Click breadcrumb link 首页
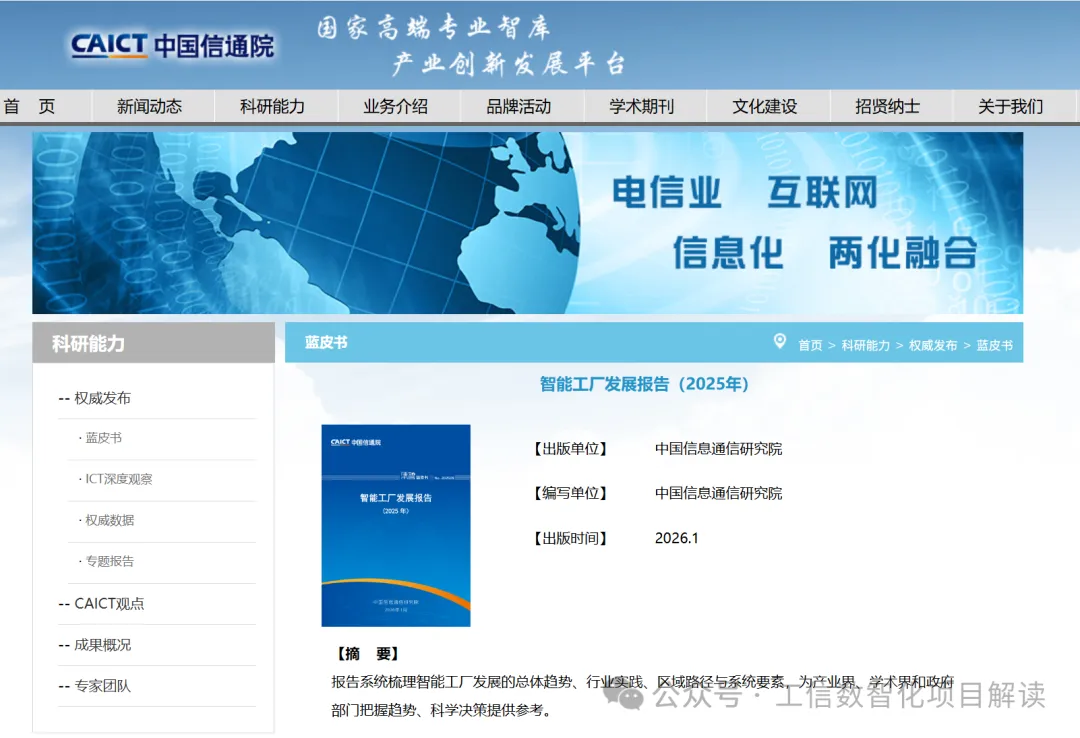1080x738 pixels. (x=810, y=345)
